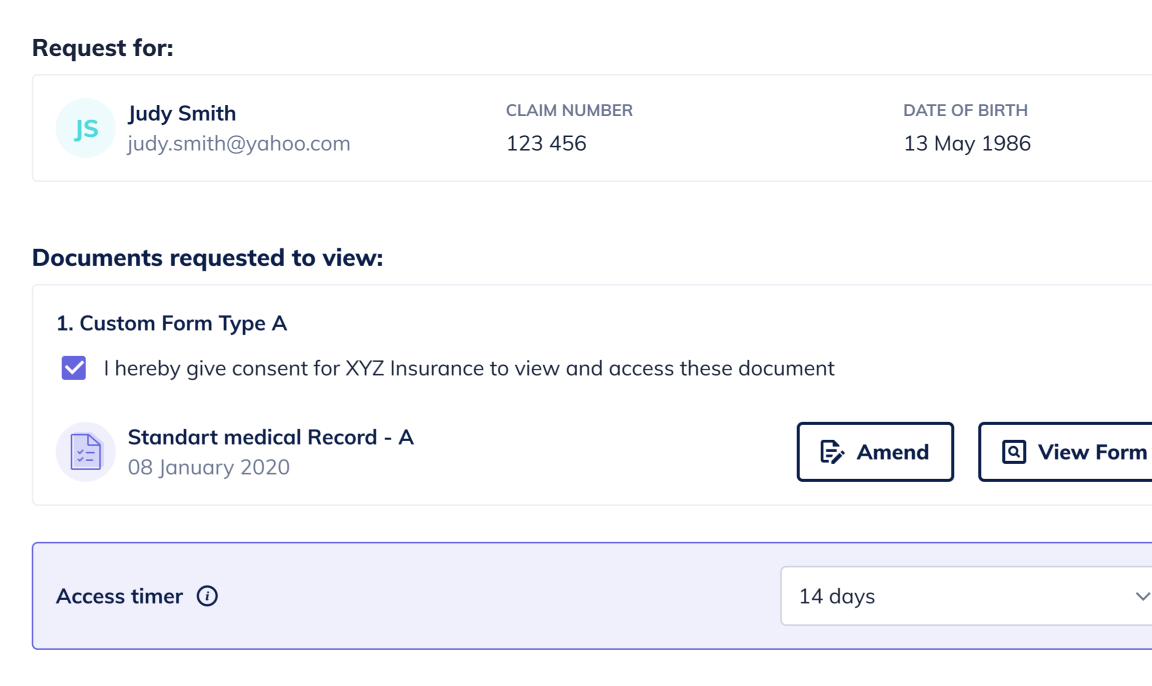The height and width of the screenshot is (686, 1152).
Task: Click the Access timer label text
Action: click(x=120, y=596)
